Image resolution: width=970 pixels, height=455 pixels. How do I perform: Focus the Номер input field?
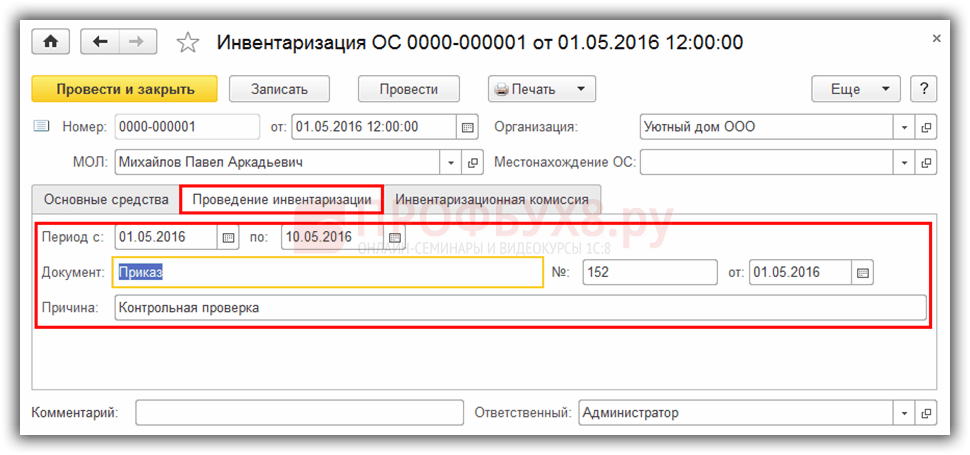point(187,127)
